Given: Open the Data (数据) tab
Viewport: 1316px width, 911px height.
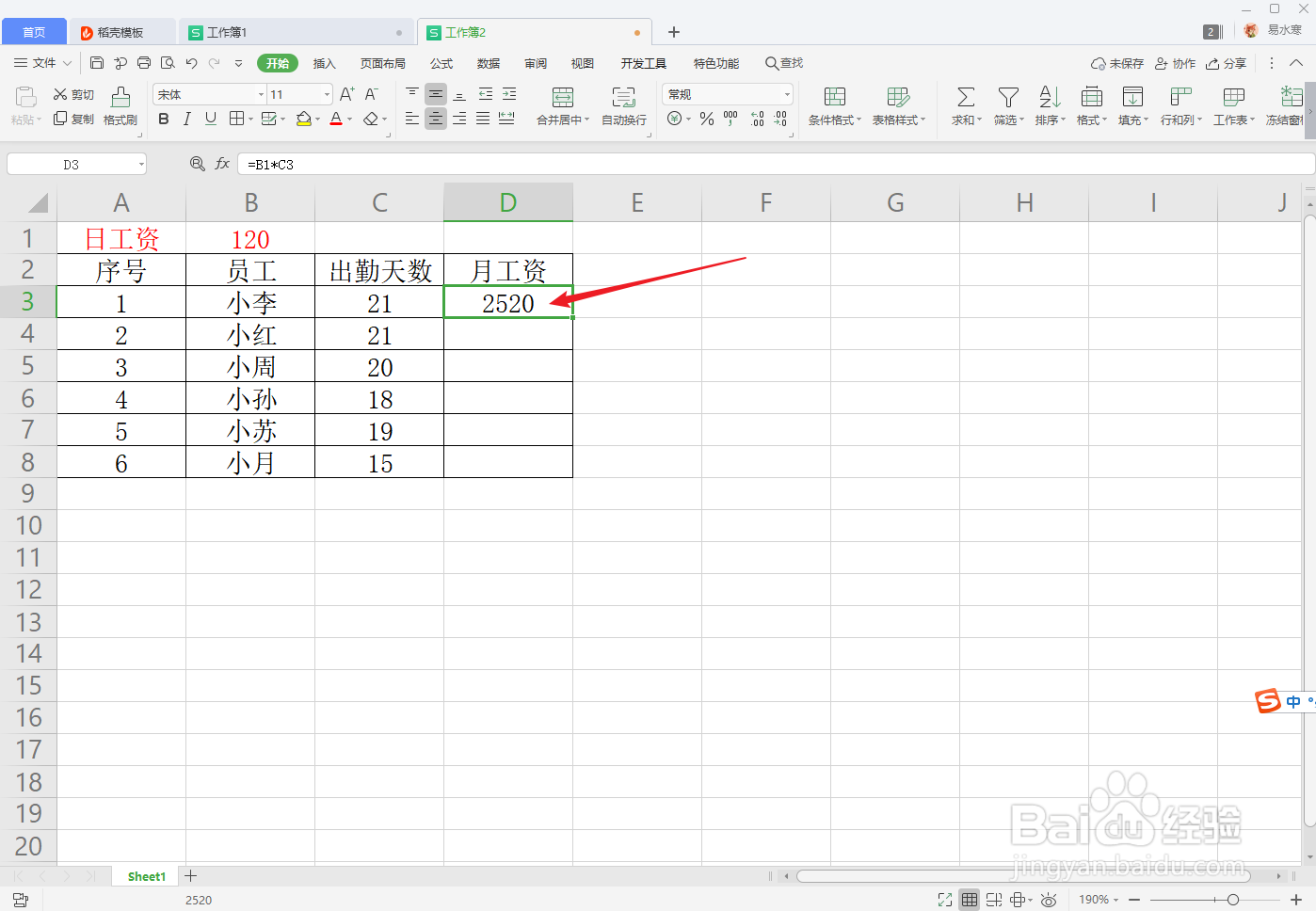Looking at the screenshot, I should click(x=489, y=63).
